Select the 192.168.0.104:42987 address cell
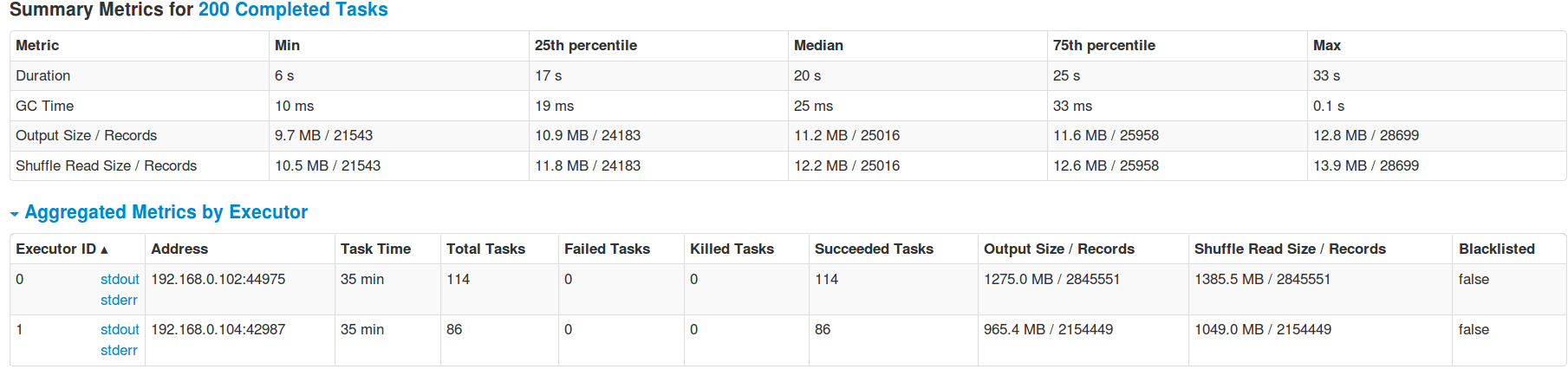Screen dimensions: 1568x382 tap(218, 329)
